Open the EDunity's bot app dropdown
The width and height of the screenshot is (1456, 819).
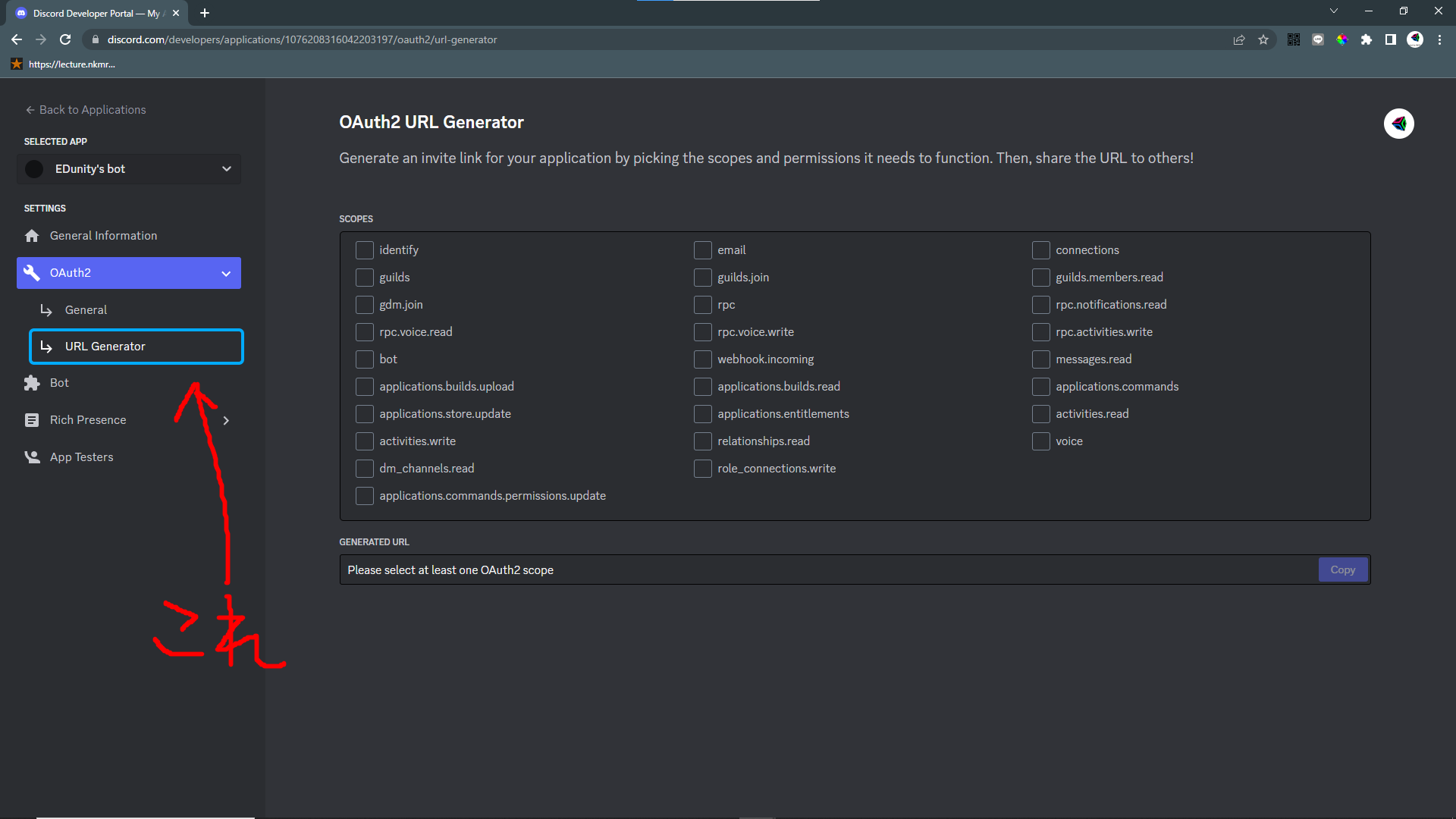point(129,169)
